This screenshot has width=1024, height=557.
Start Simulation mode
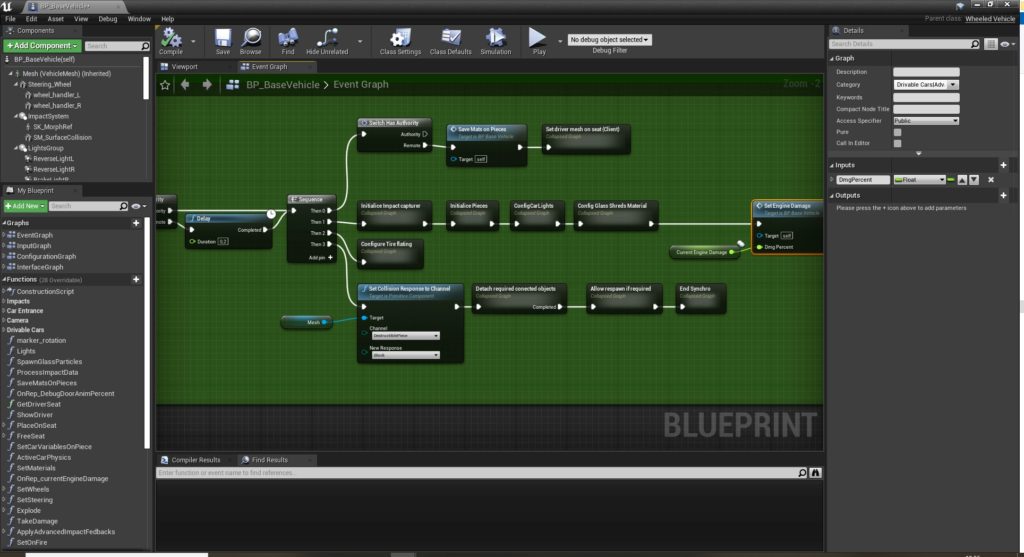[496, 41]
